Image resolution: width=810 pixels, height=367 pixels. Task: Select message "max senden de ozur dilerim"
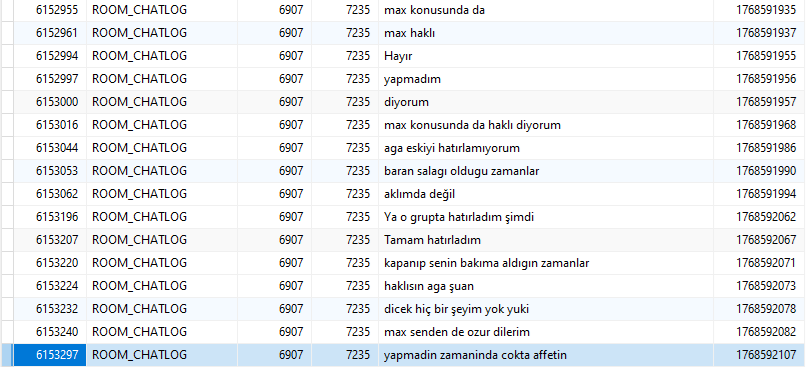pos(546,332)
